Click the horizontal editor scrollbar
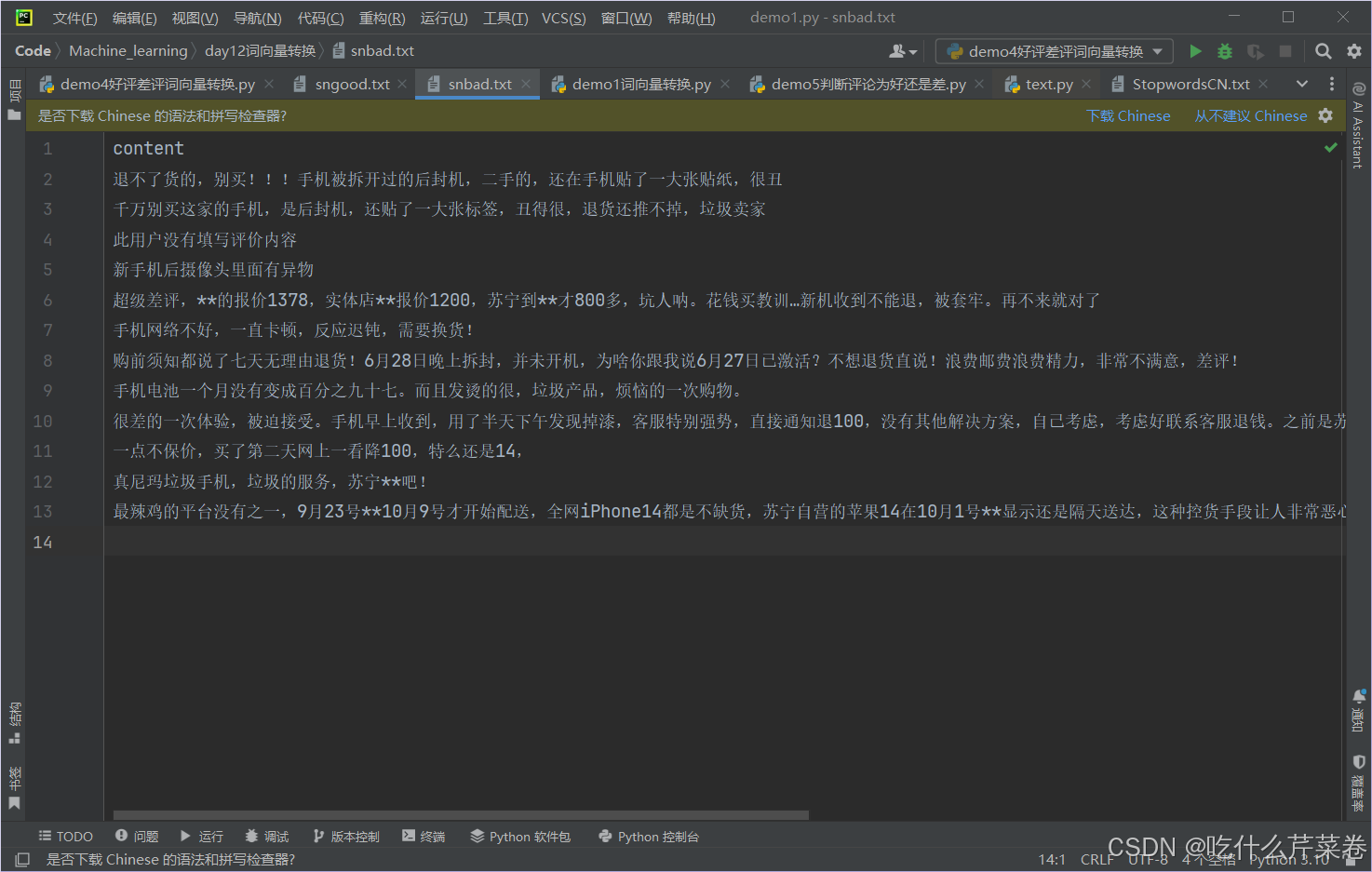This screenshot has height=872, width=1372. pos(461,815)
